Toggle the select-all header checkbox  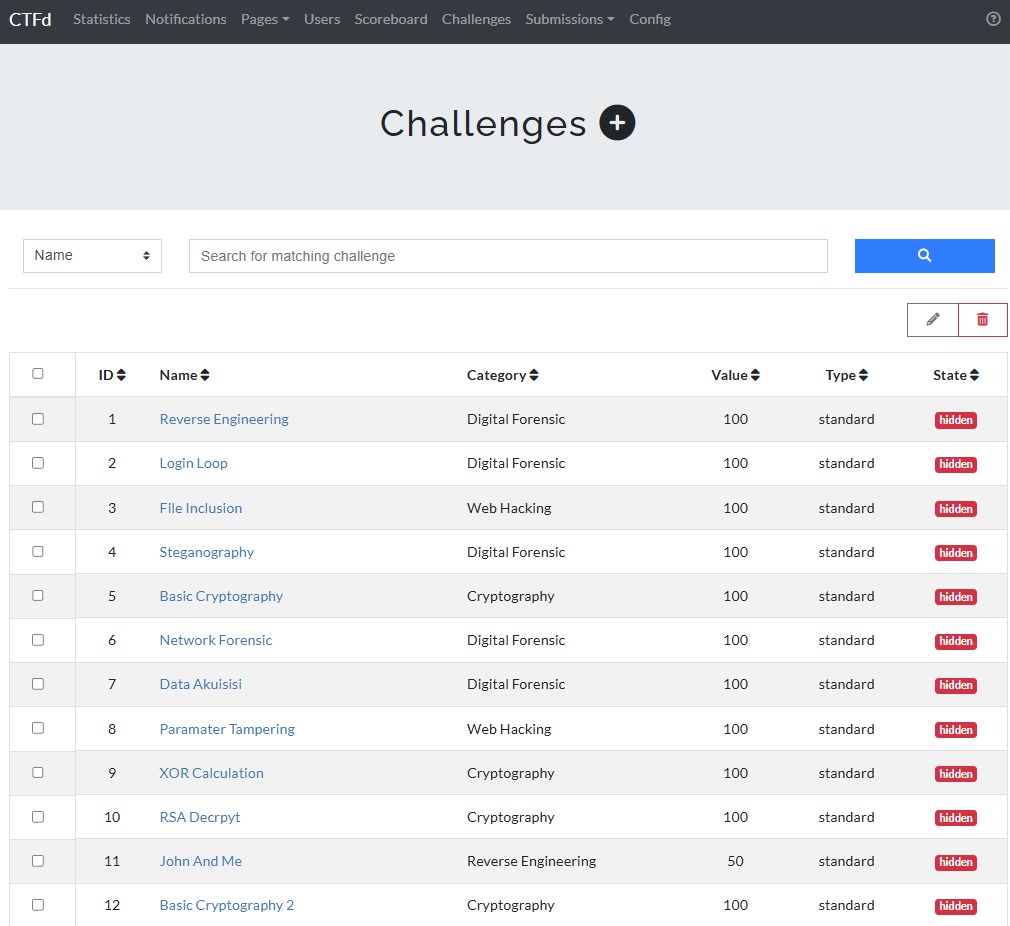[38, 374]
